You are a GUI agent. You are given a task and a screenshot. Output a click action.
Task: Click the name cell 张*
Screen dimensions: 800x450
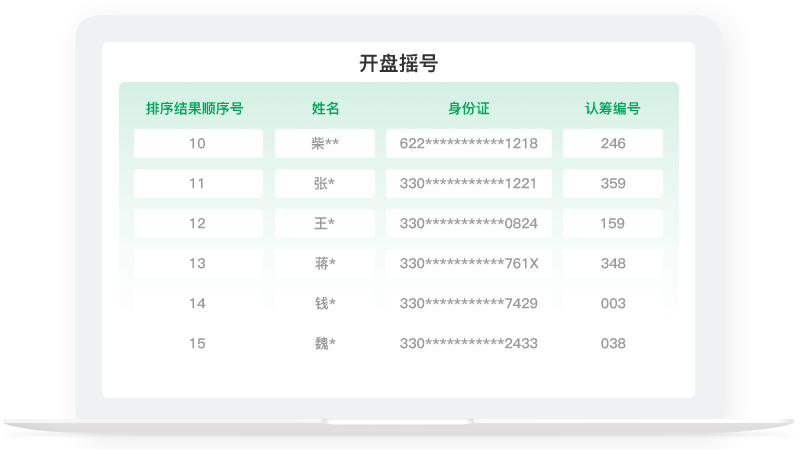click(325, 183)
